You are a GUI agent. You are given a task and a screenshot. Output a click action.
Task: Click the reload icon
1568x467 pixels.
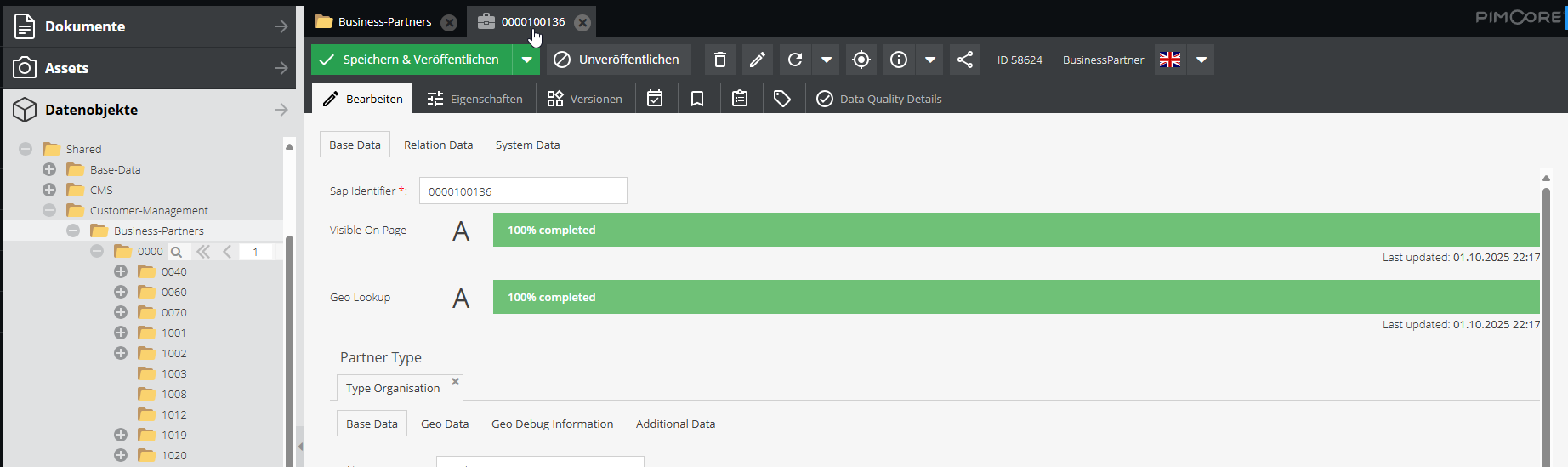click(795, 60)
